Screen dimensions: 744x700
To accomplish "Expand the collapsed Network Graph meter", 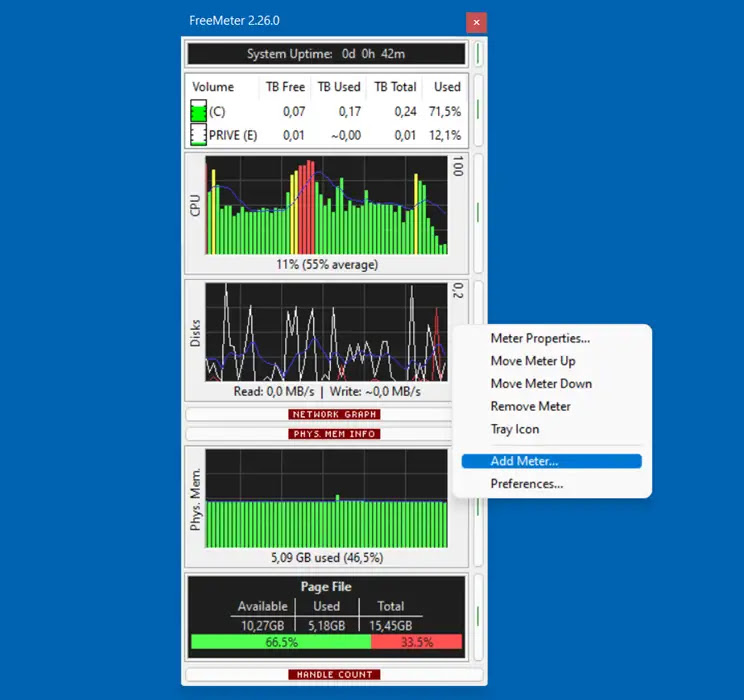I will (x=334, y=414).
